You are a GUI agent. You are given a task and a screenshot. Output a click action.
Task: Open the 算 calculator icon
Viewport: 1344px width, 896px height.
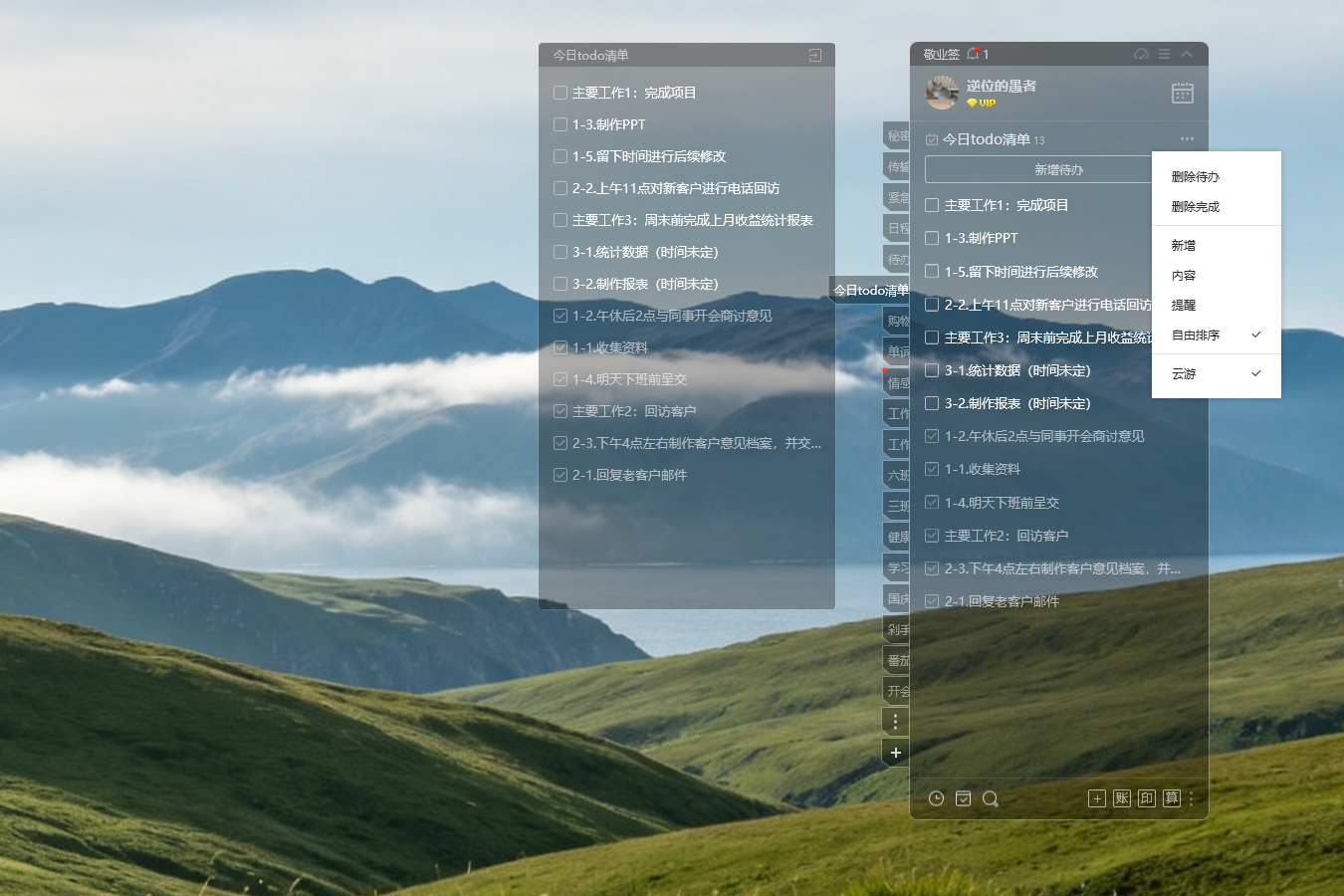[x=1172, y=798]
